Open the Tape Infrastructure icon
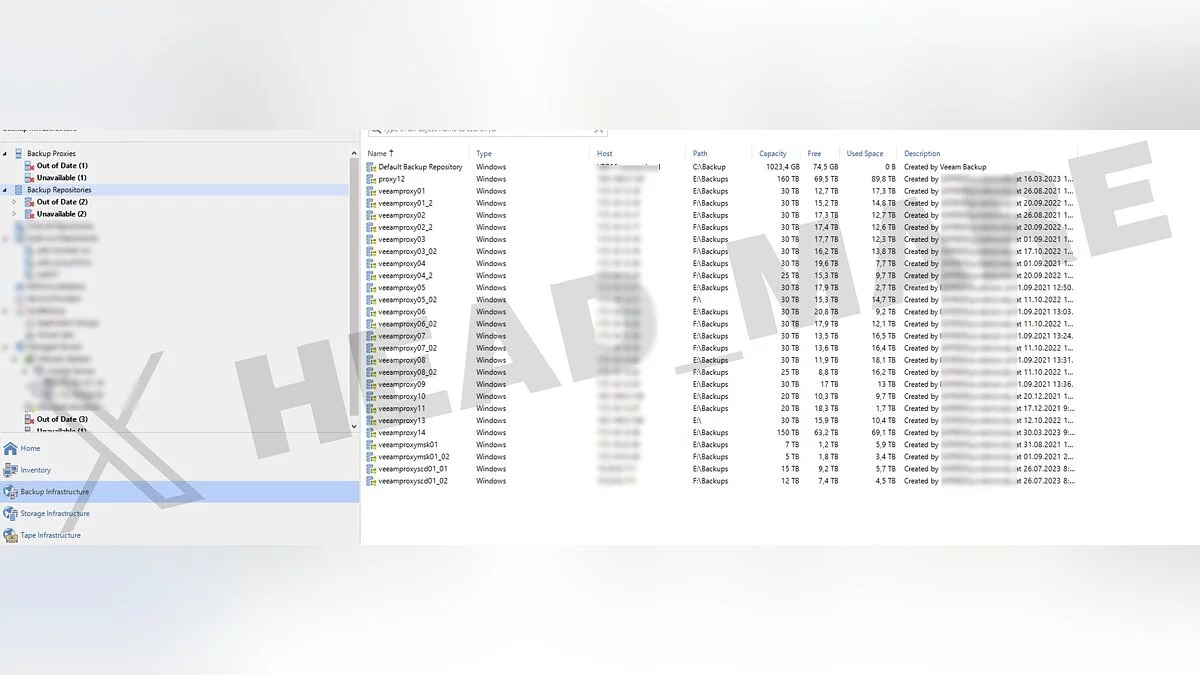This screenshot has width=1200, height=675. pyautogui.click(x=10, y=535)
